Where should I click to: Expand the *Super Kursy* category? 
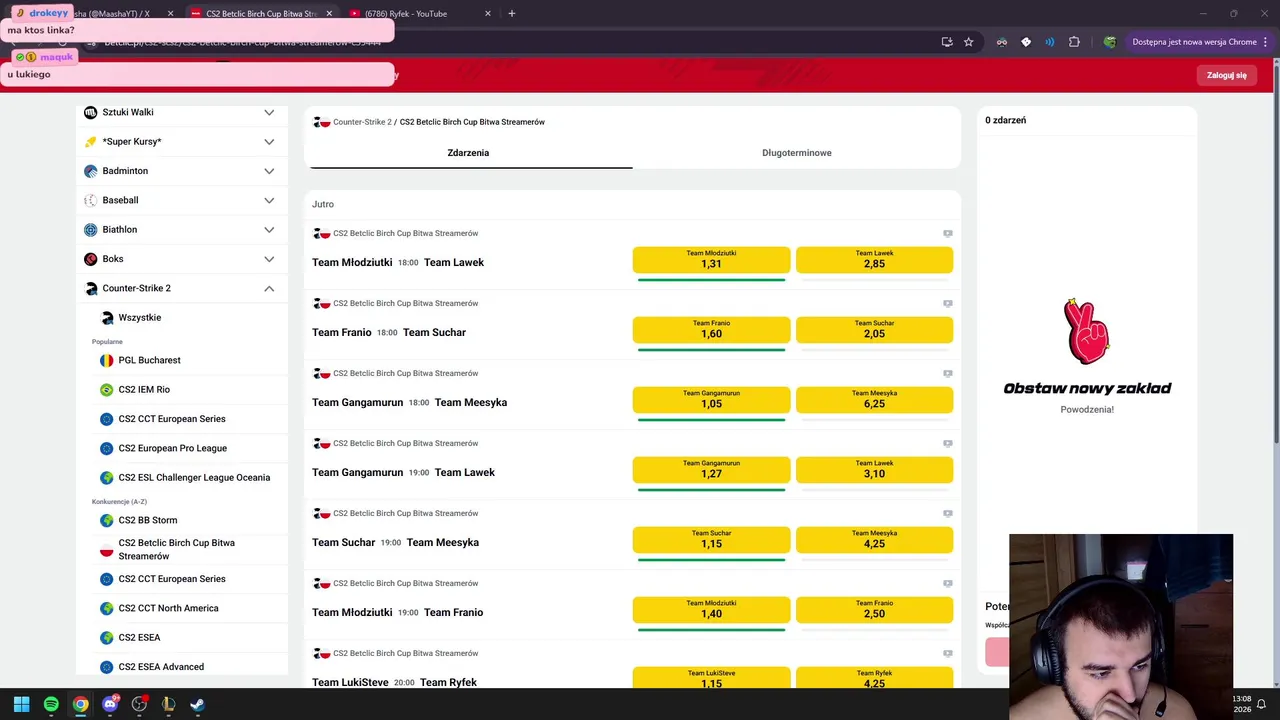coord(269,142)
